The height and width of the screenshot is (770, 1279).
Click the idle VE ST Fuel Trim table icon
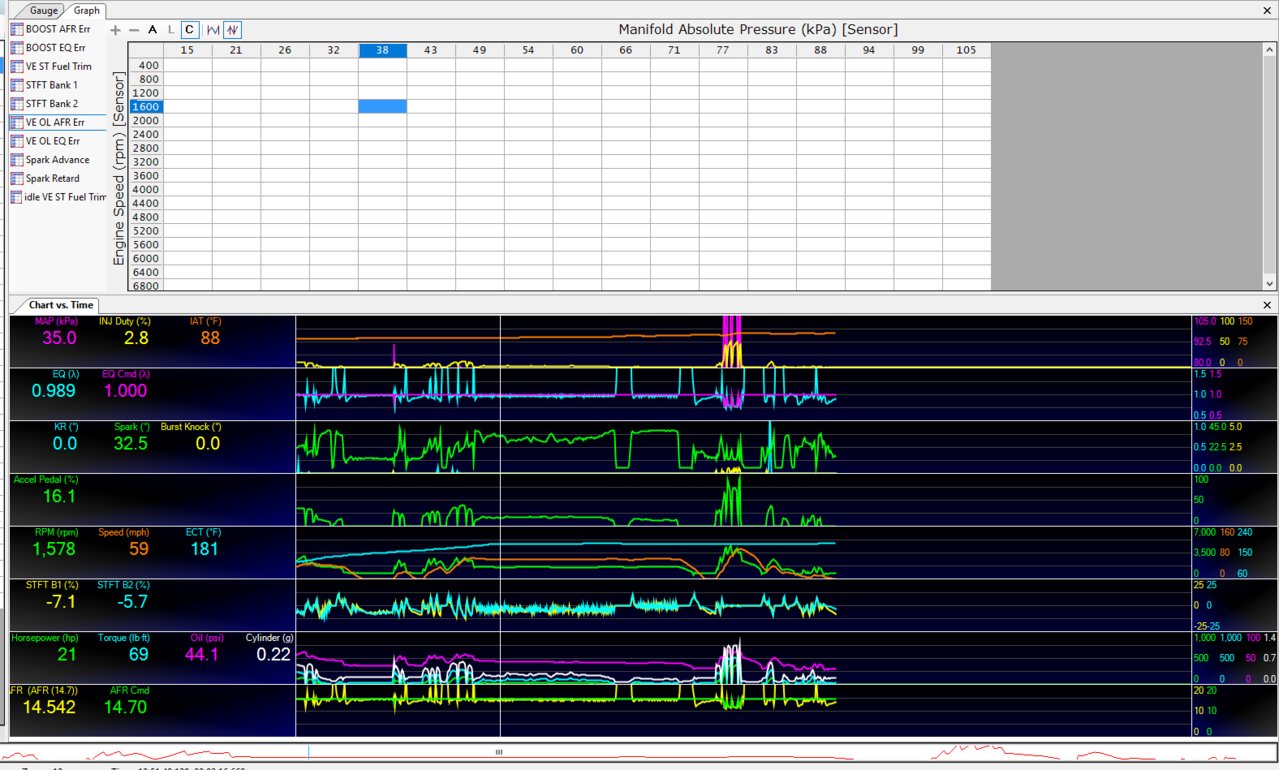(x=17, y=197)
